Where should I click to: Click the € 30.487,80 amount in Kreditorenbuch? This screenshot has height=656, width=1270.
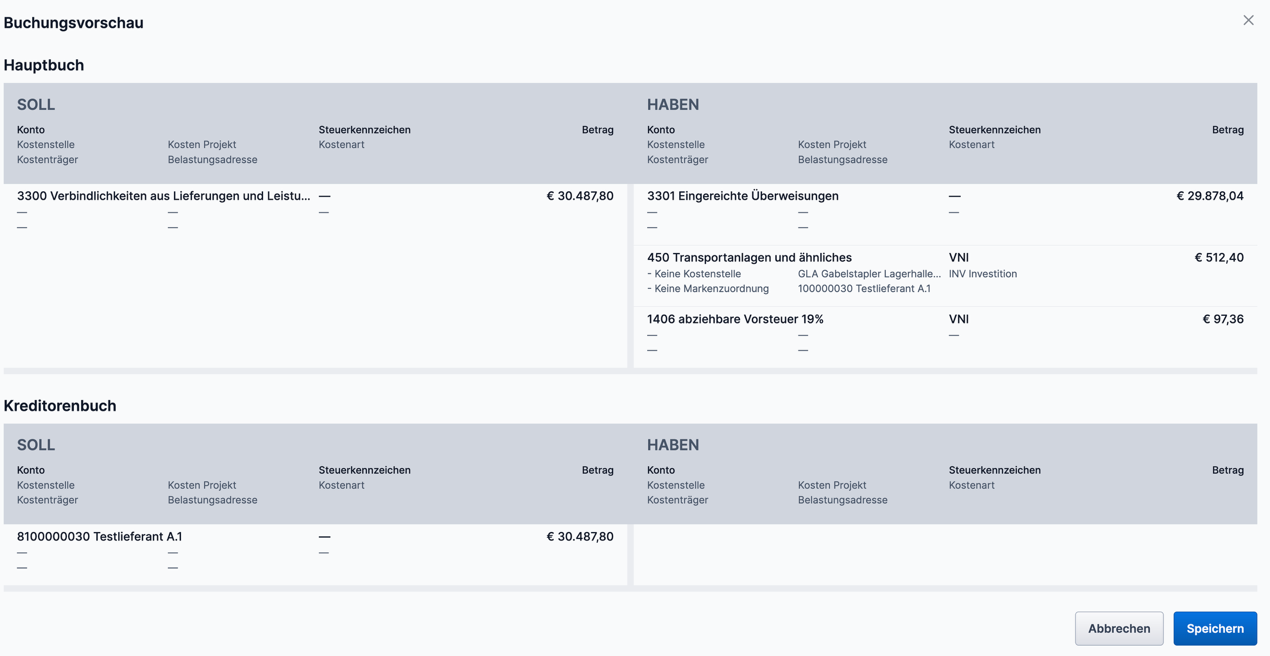tap(579, 536)
